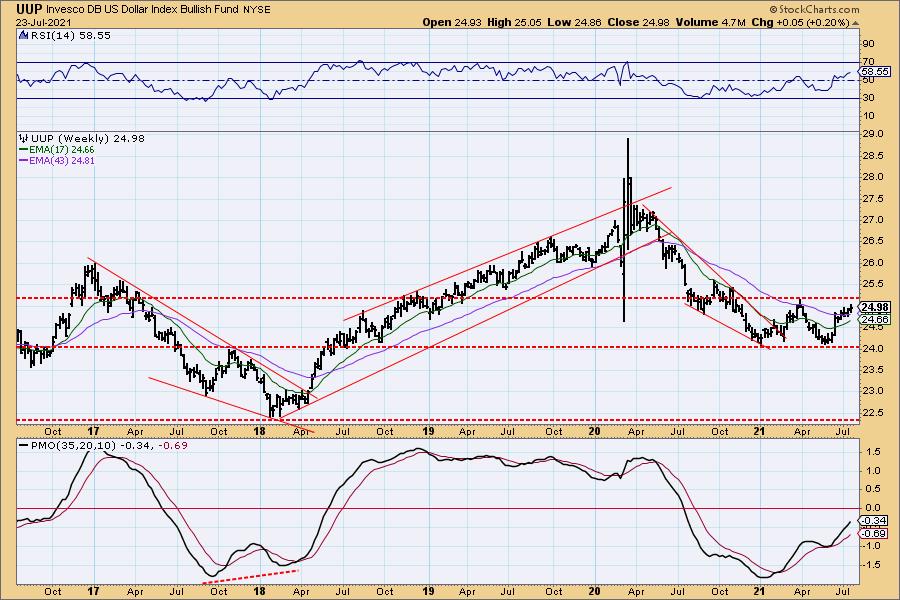Screen dimensions: 900x600
Task: Select the purple EMA(43) 24.81 legend entry
Action: [x=57, y=160]
